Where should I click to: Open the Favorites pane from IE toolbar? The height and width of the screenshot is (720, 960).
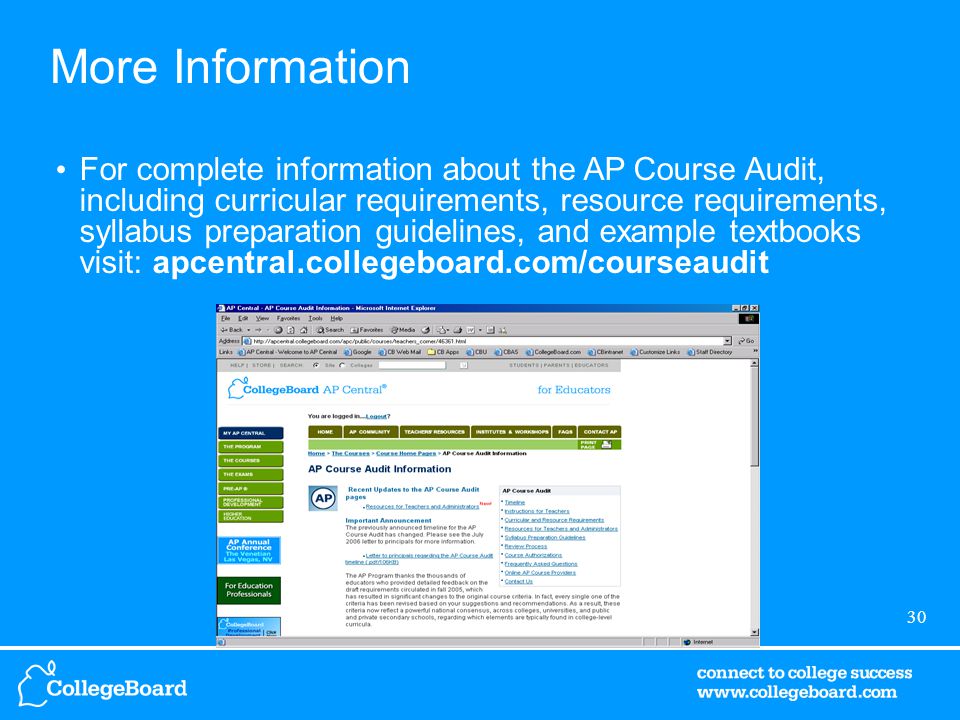tap(367, 330)
